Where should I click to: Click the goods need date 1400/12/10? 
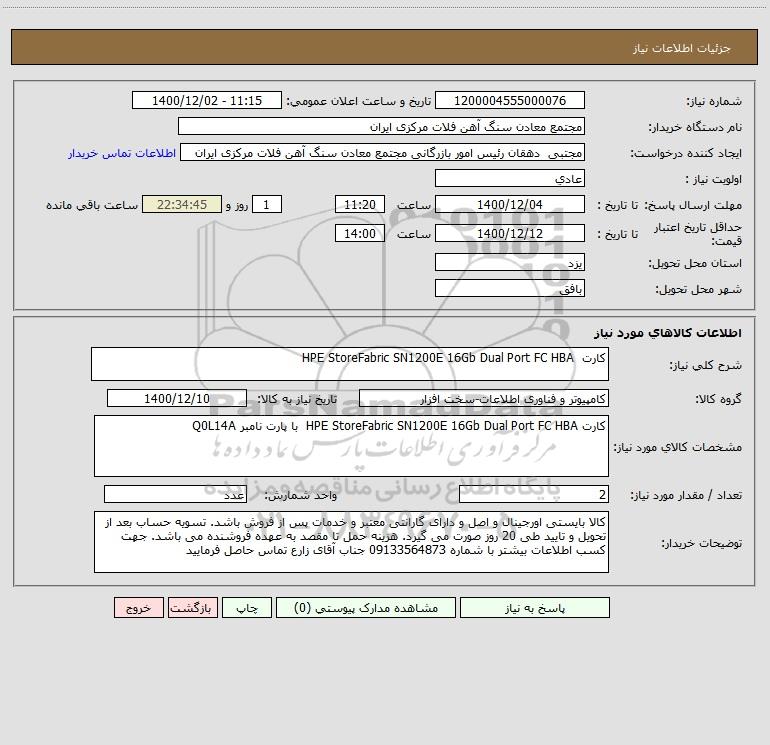177,398
